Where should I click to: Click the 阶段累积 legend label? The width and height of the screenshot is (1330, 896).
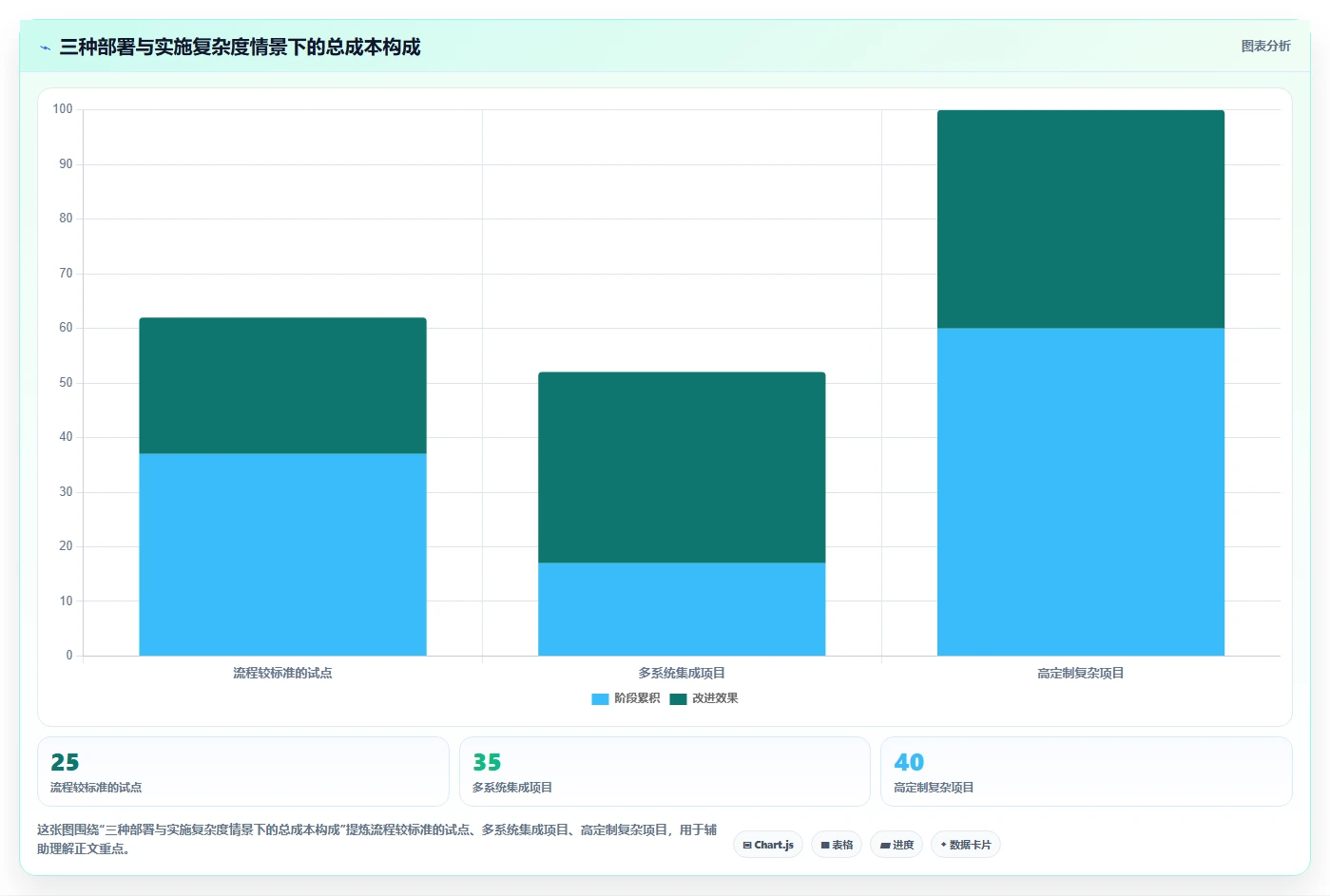(637, 698)
